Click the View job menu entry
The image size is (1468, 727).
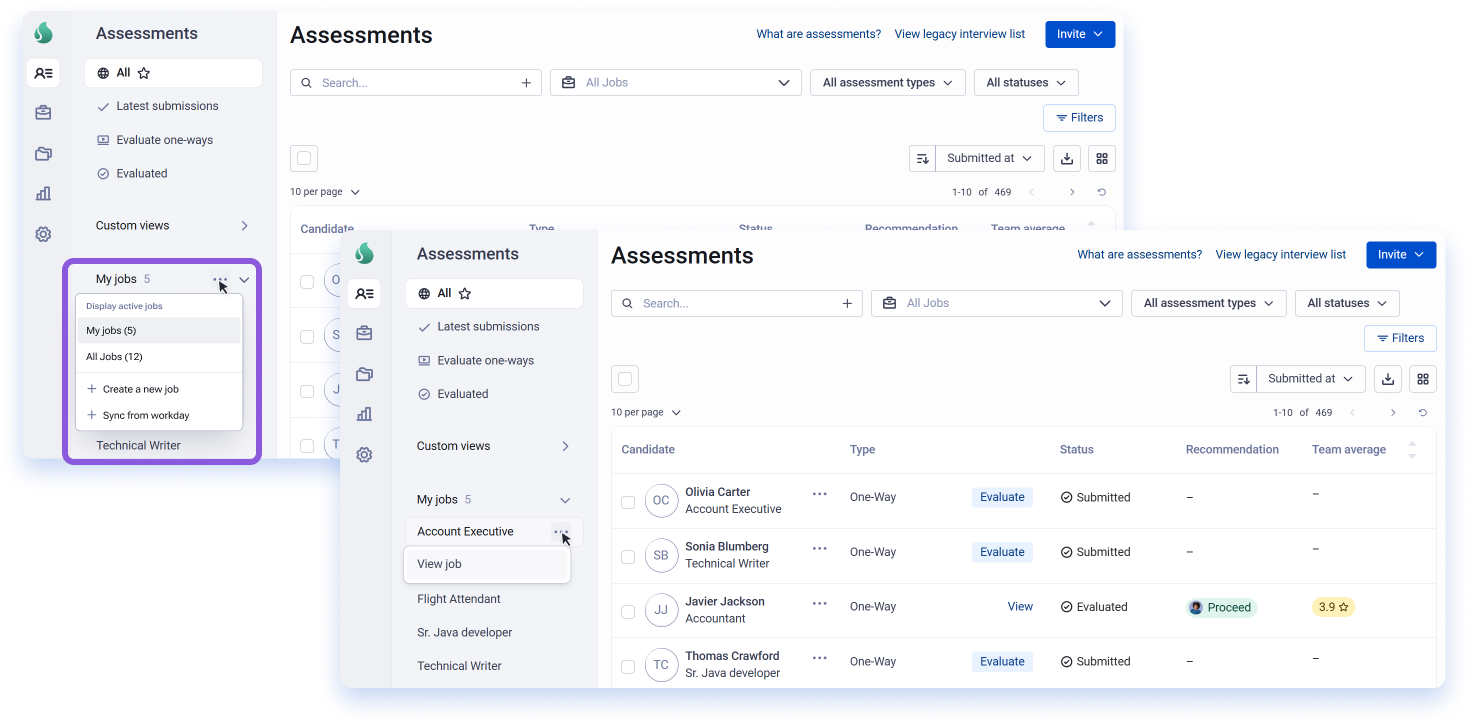(x=487, y=564)
